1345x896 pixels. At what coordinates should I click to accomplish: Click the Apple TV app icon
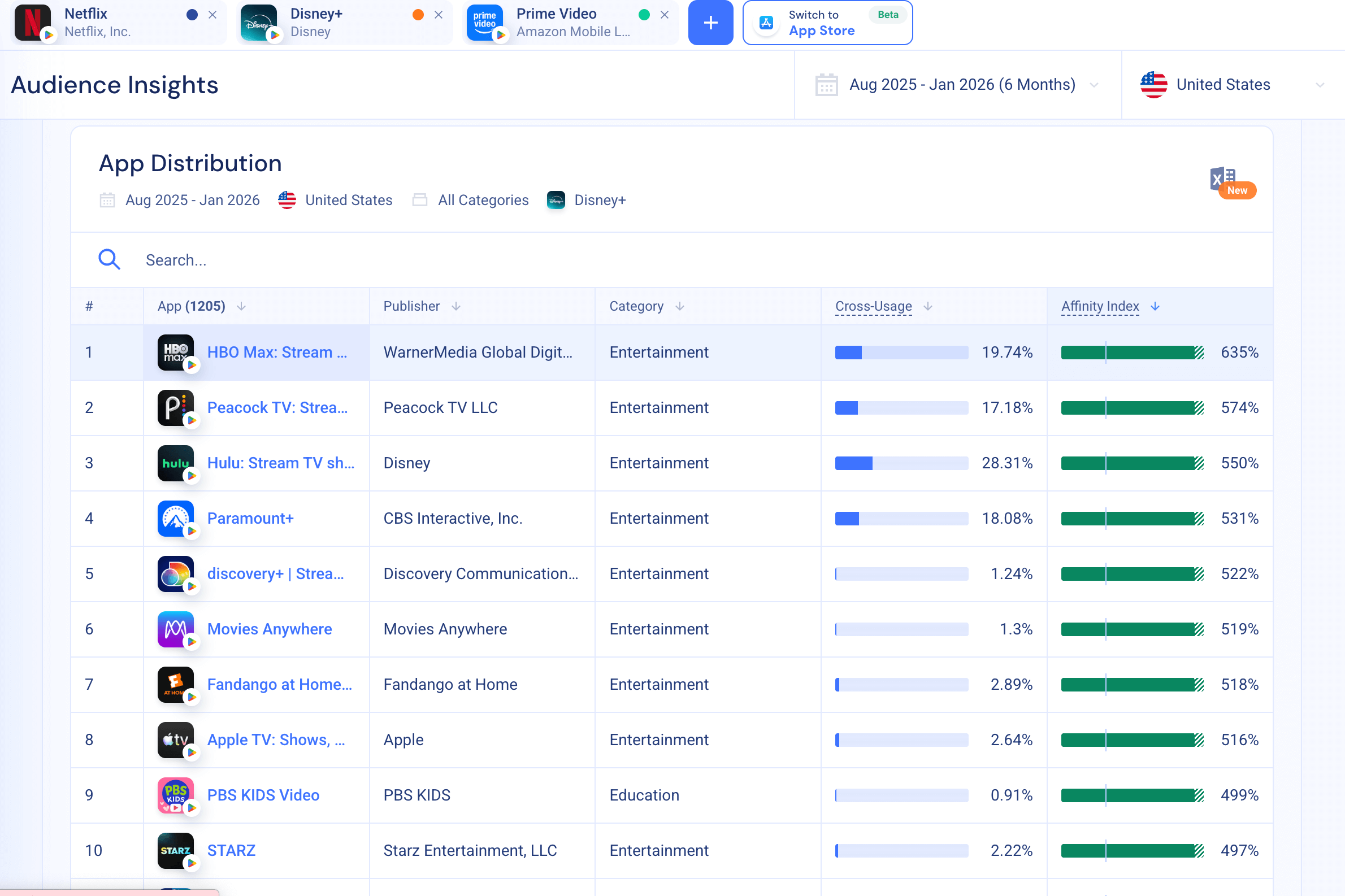176,741
